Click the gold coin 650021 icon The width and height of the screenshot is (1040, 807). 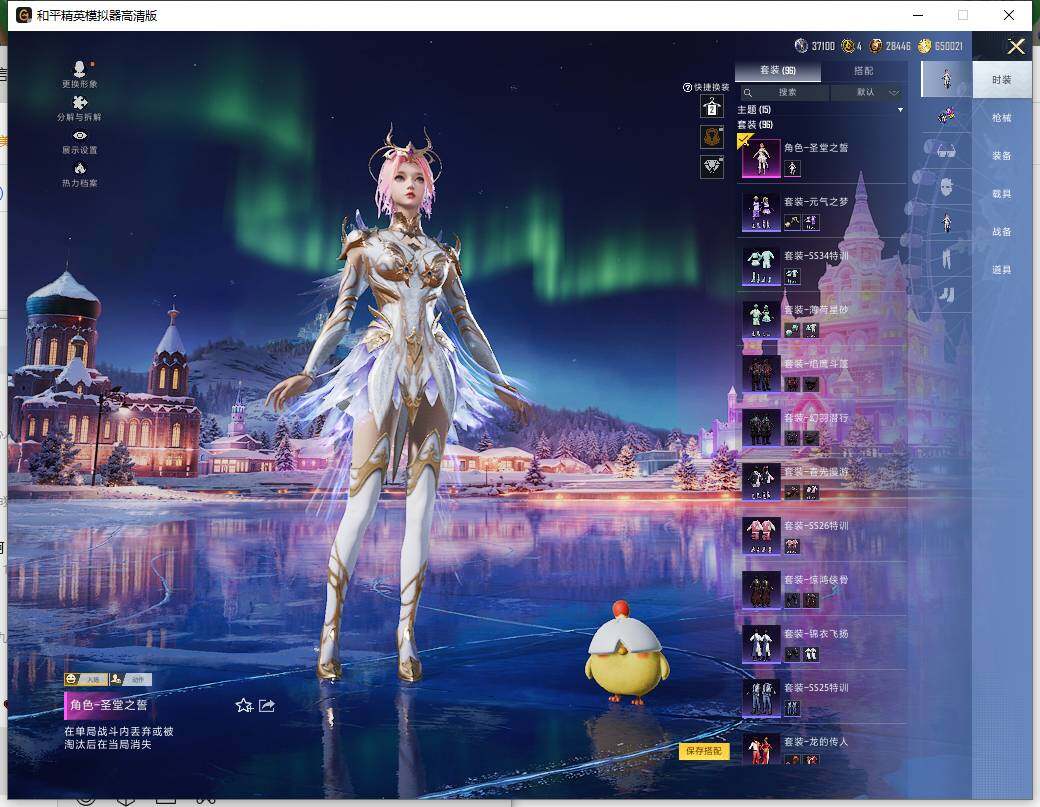pyautogui.click(x=925, y=46)
